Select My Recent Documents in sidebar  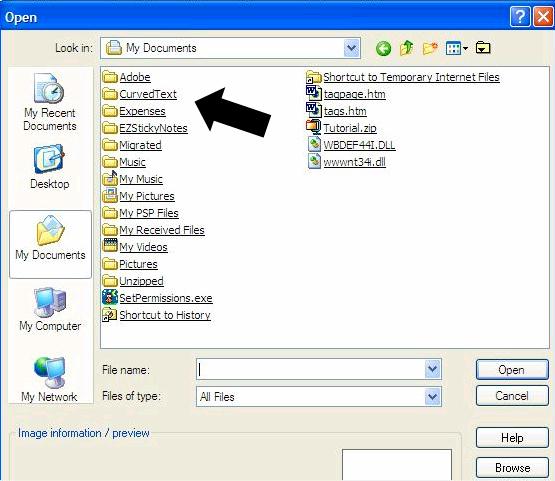(50, 102)
